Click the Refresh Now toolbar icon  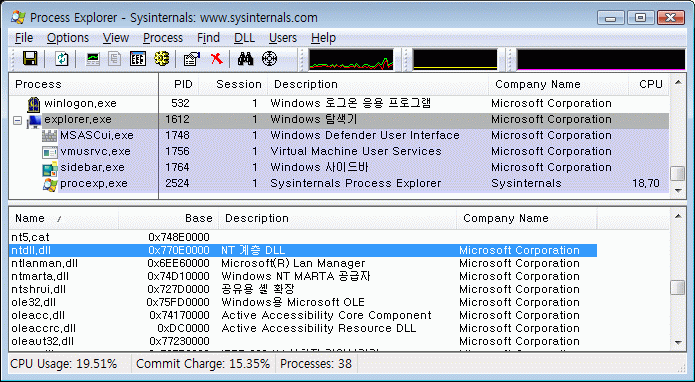[62, 58]
